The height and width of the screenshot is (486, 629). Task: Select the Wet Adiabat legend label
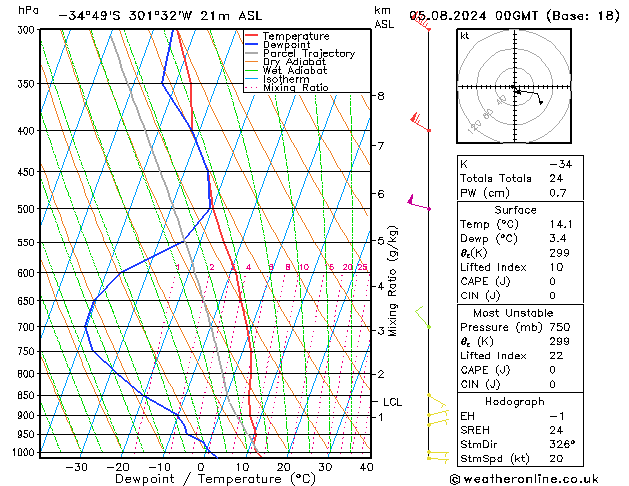click(x=295, y=71)
